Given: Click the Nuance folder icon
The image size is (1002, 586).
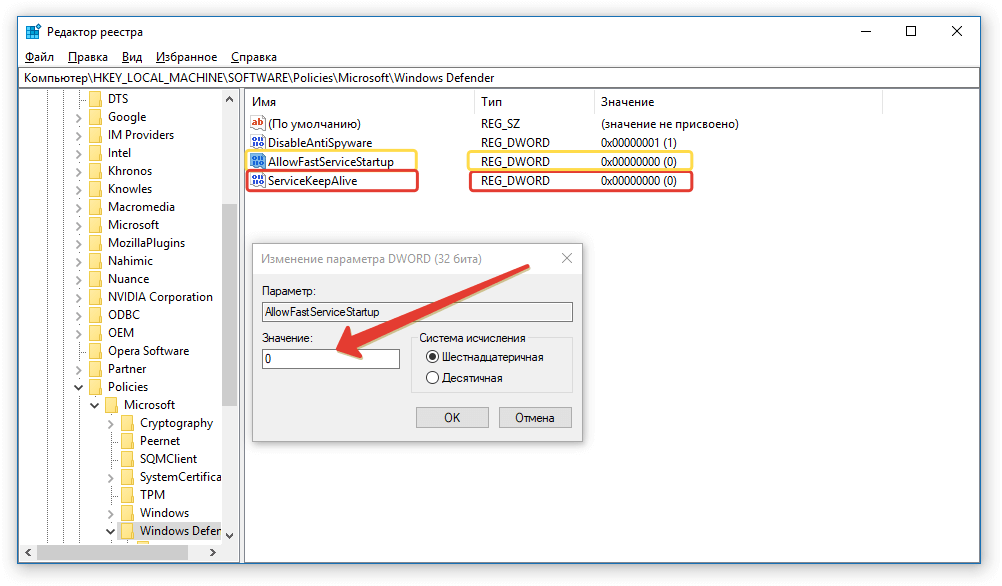Looking at the screenshot, I should click(95, 279).
